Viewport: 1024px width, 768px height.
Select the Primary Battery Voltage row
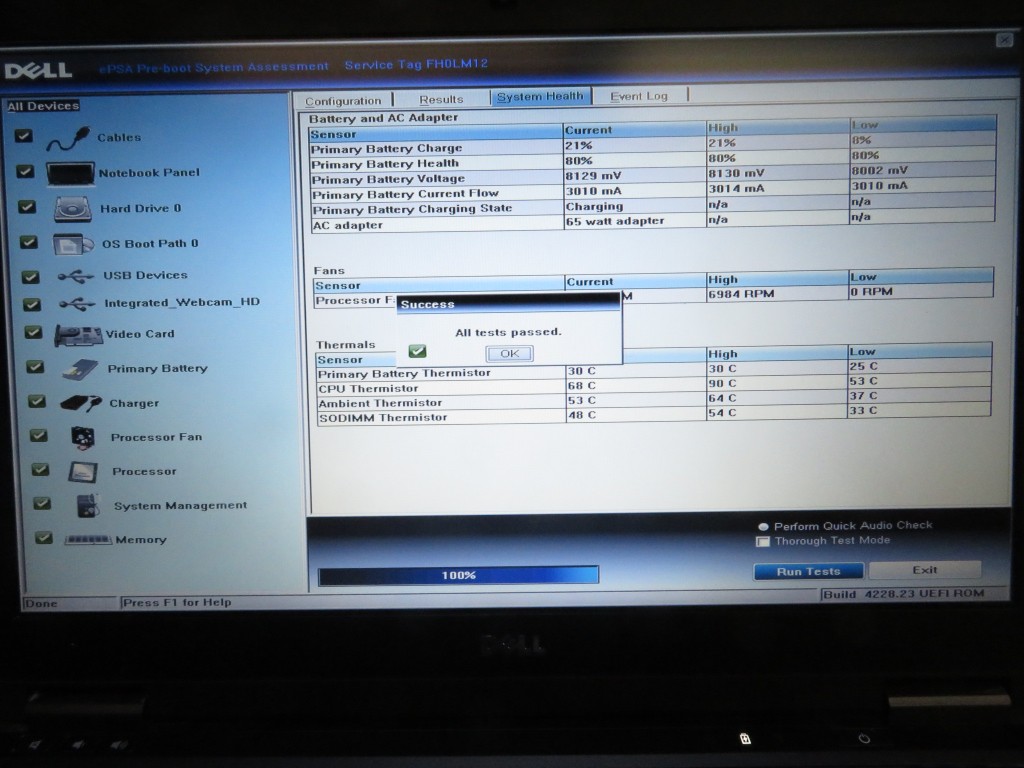pos(652,176)
